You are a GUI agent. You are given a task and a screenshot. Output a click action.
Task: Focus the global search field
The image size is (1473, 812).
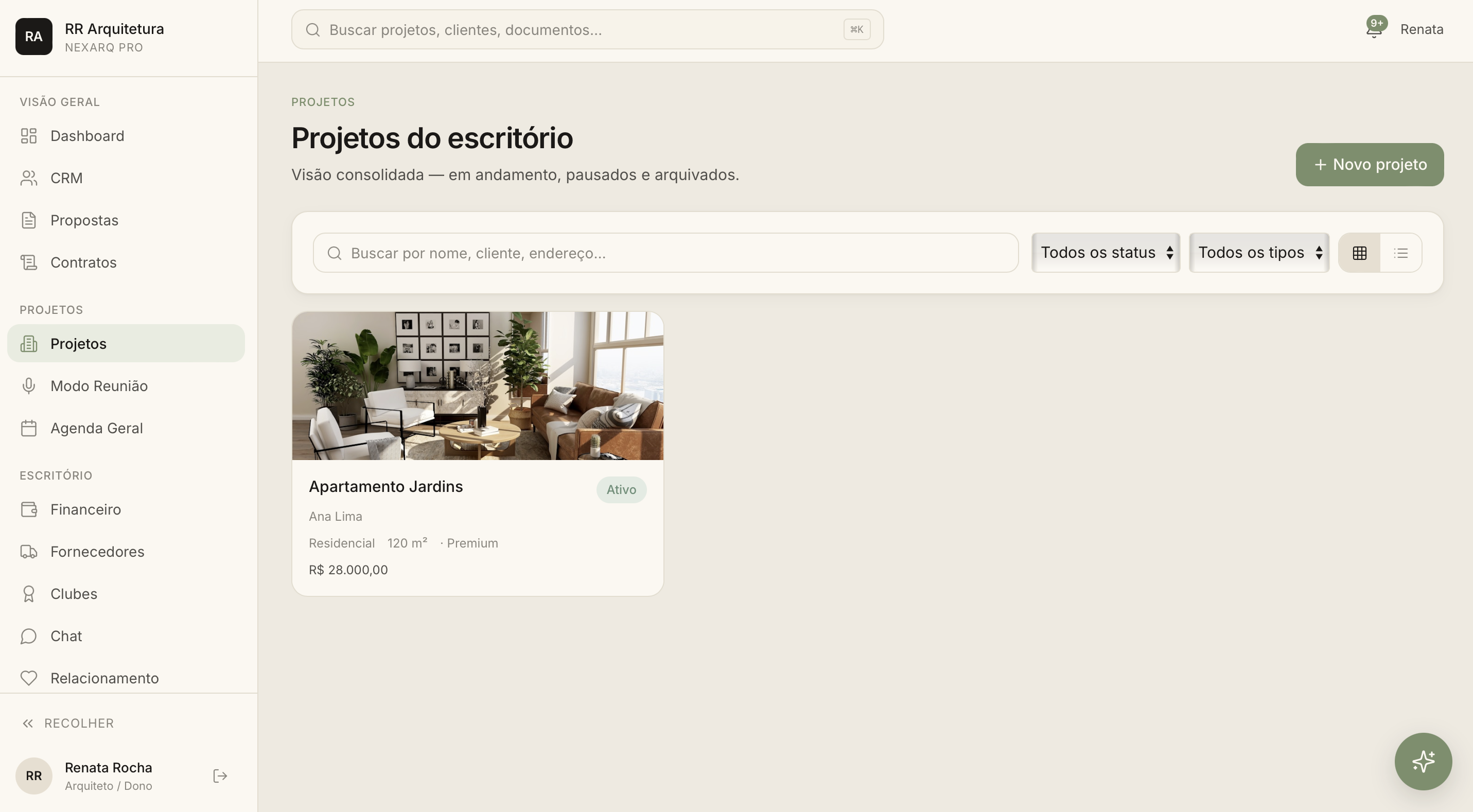pyautogui.click(x=587, y=30)
